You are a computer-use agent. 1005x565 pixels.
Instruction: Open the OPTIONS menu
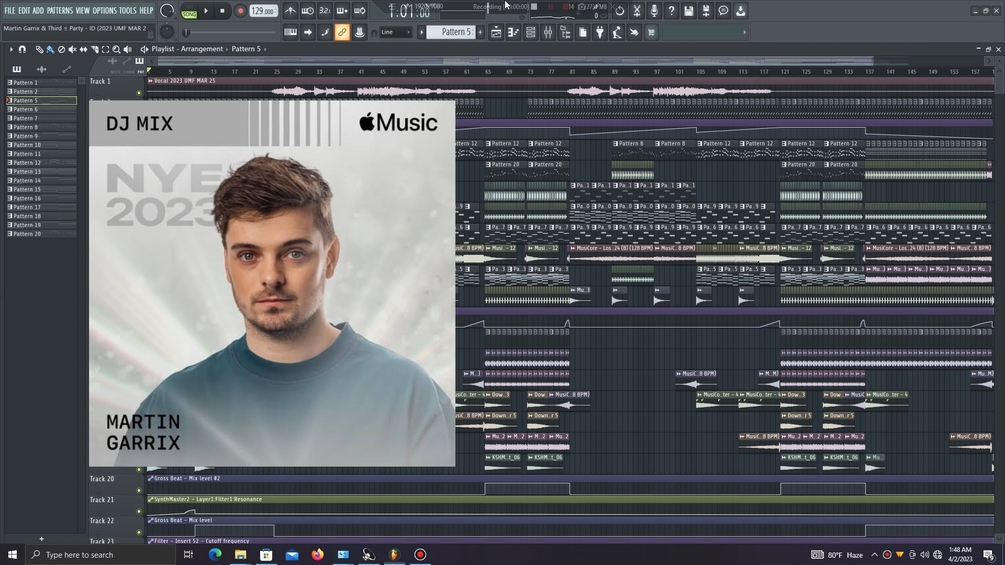point(104,11)
